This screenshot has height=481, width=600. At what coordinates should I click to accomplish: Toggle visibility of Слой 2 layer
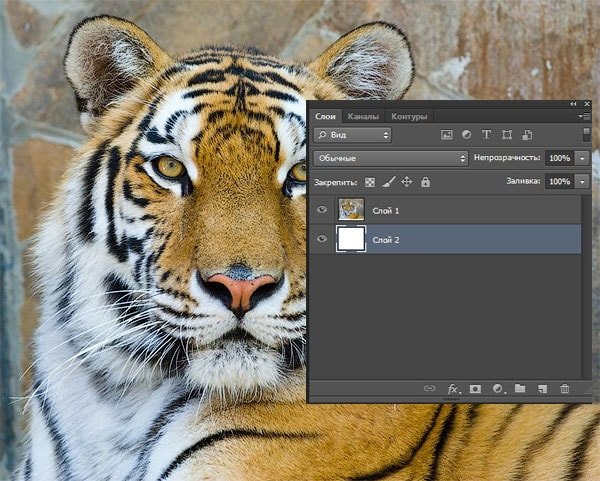tap(322, 239)
